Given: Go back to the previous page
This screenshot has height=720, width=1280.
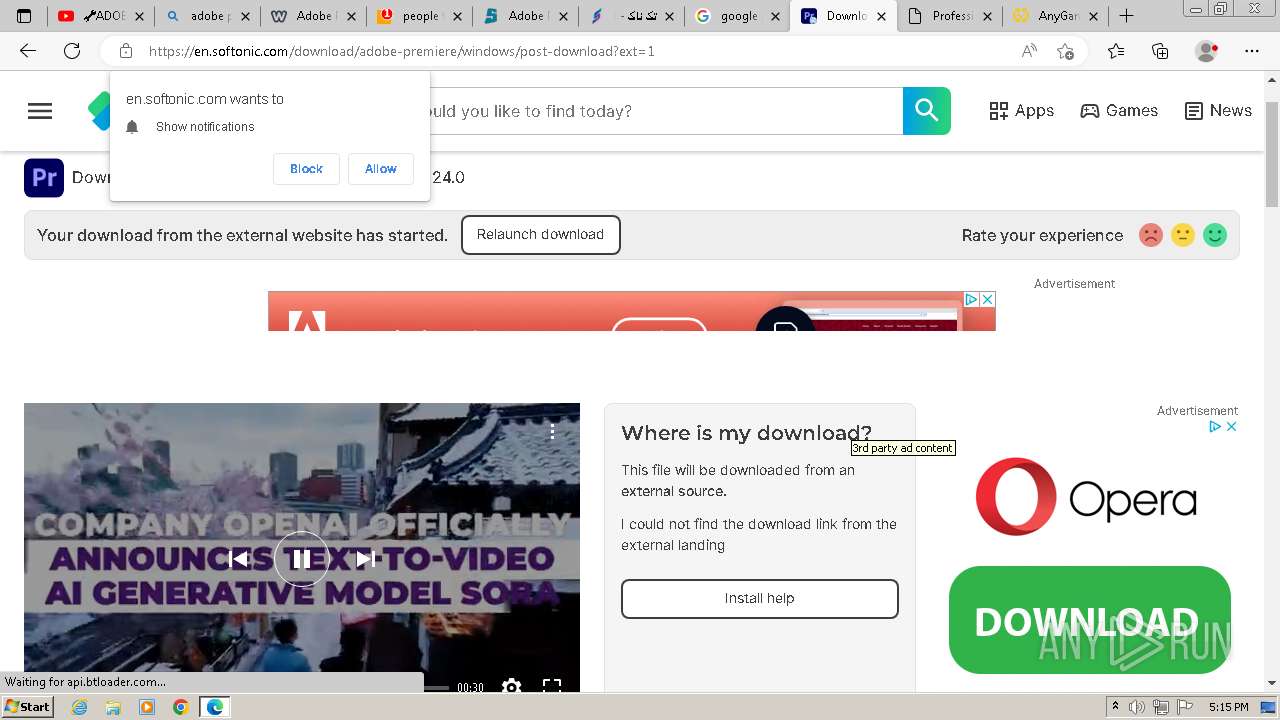Looking at the screenshot, I should pos(28,51).
